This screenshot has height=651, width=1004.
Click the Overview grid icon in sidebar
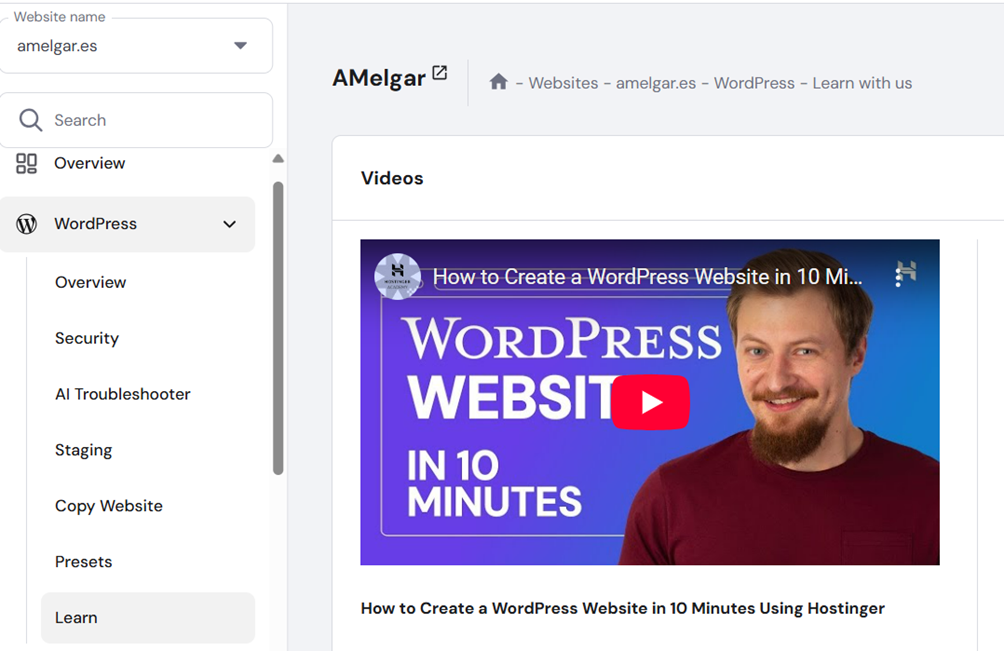(x=27, y=163)
